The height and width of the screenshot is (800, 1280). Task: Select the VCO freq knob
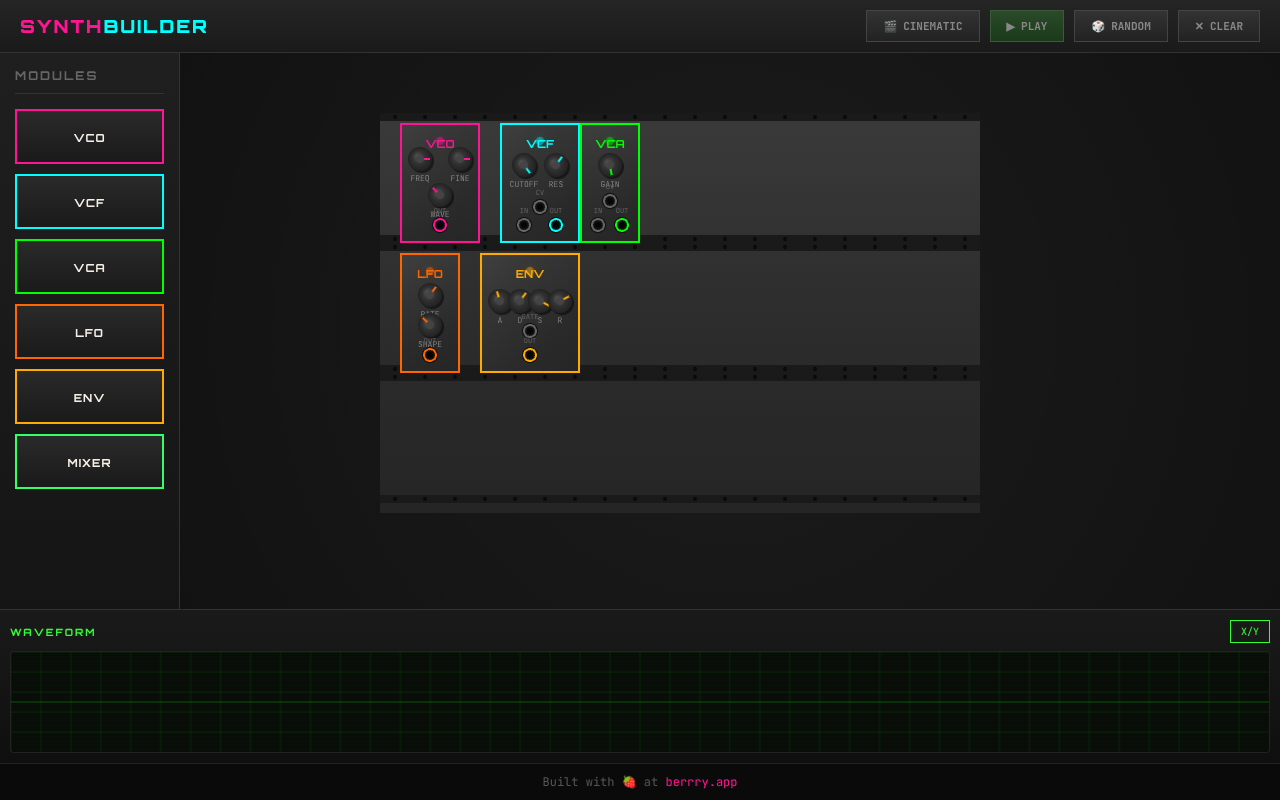(421, 160)
